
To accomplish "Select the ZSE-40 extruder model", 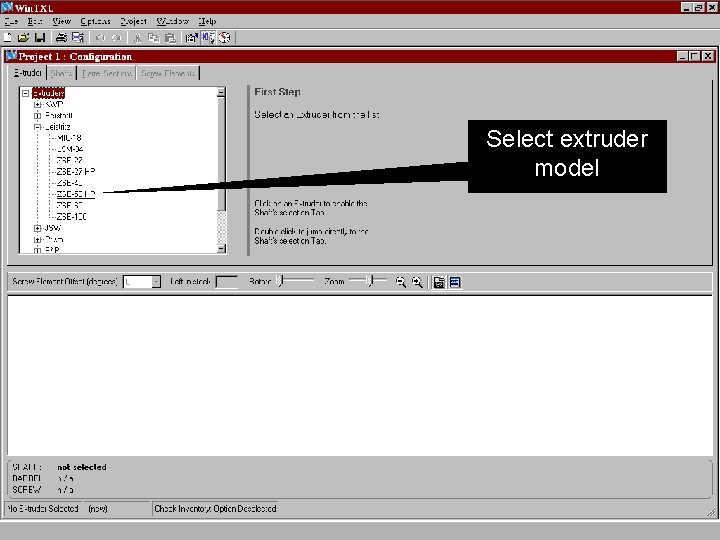I will click(69, 183).
